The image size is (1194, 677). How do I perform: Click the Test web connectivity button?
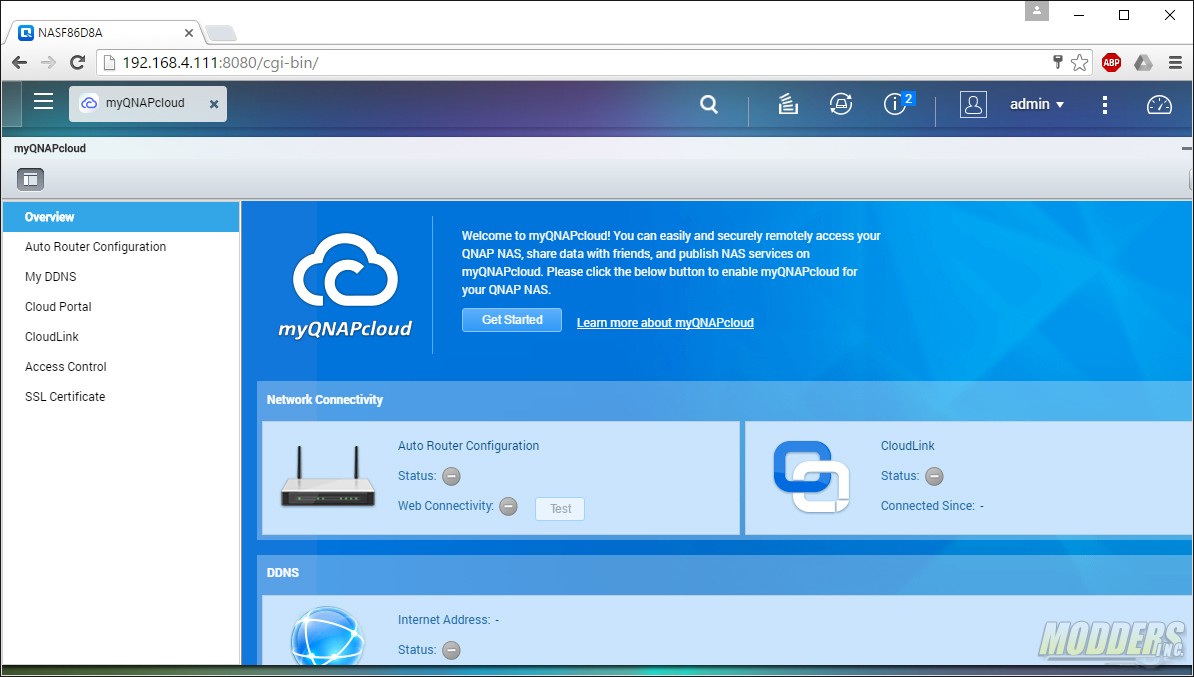click(560, 509)
